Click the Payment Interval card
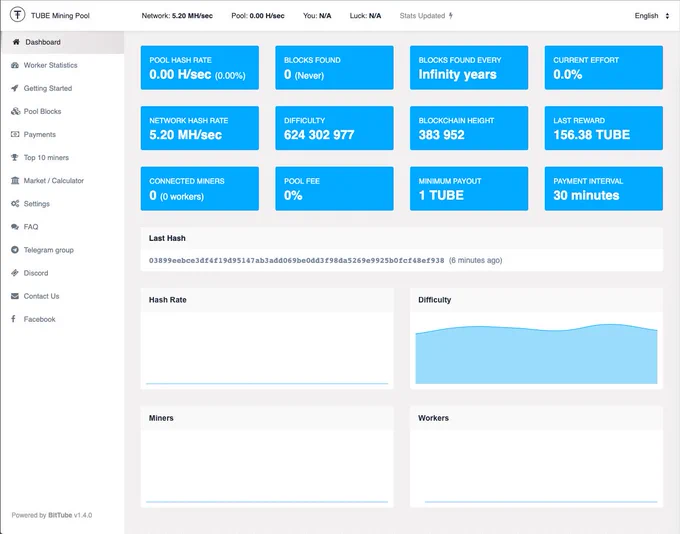The height and width of the screenshot is (534, 680). coord(604,189)
